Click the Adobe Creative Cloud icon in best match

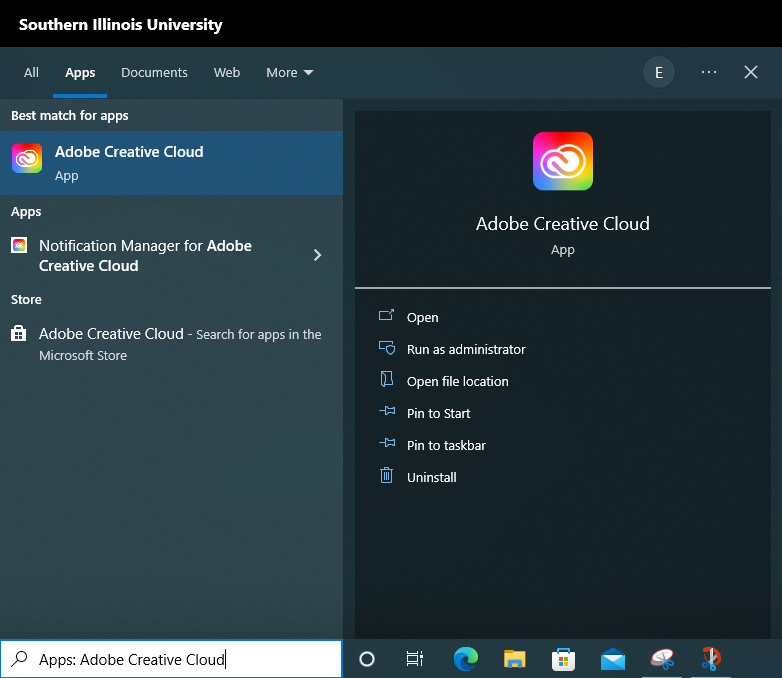pos(27,158)
